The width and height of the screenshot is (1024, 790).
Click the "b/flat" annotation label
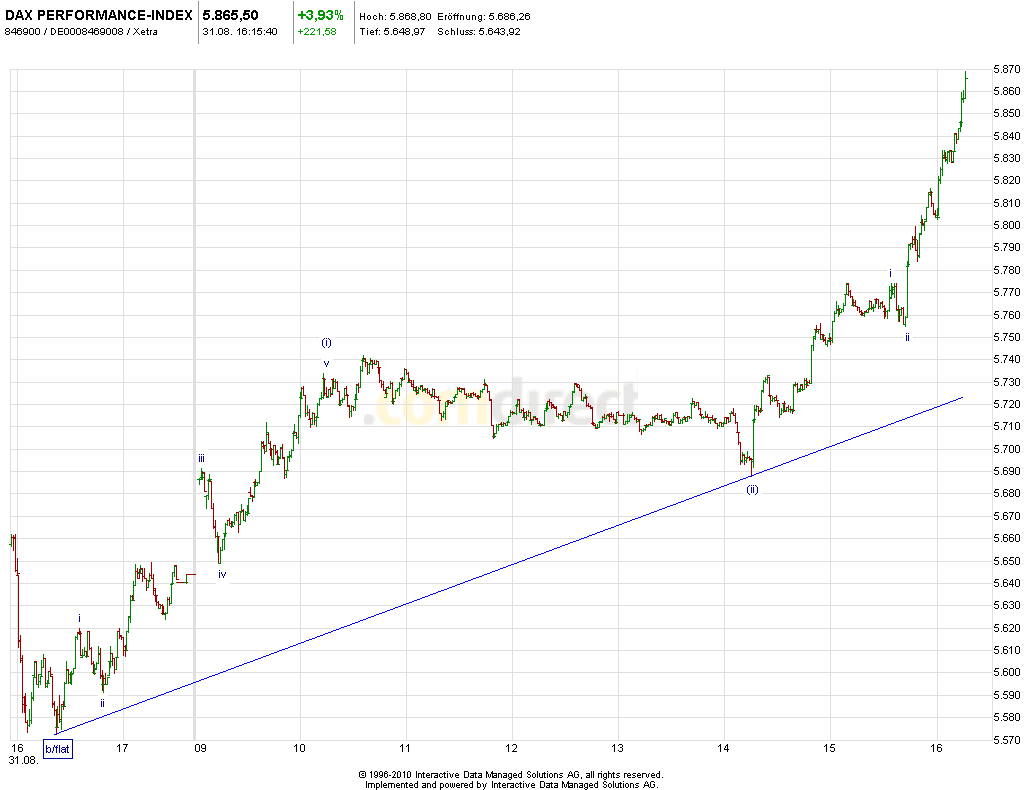pos(56,747)
